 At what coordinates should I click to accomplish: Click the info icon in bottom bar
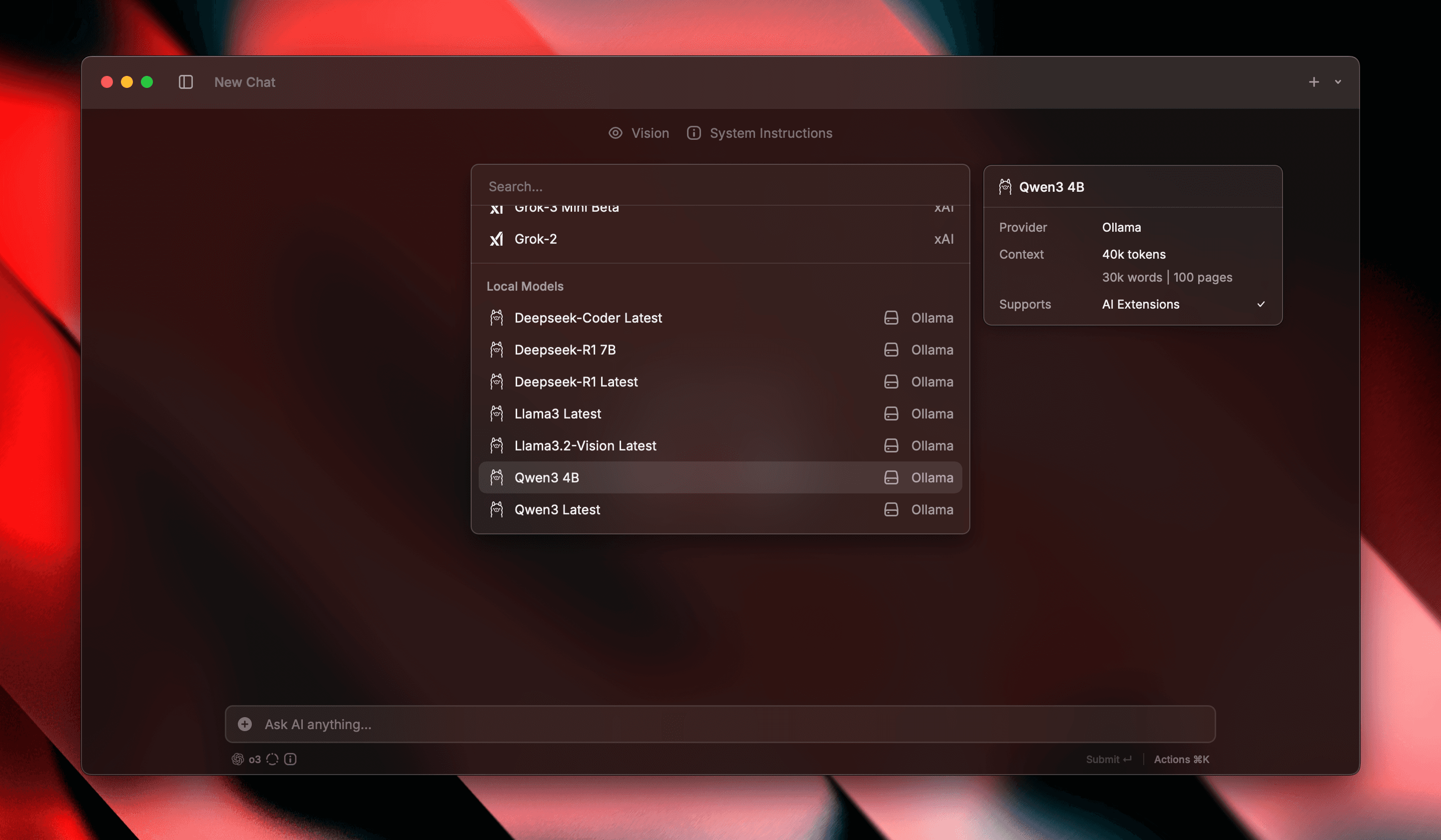[x=290, y=759]
